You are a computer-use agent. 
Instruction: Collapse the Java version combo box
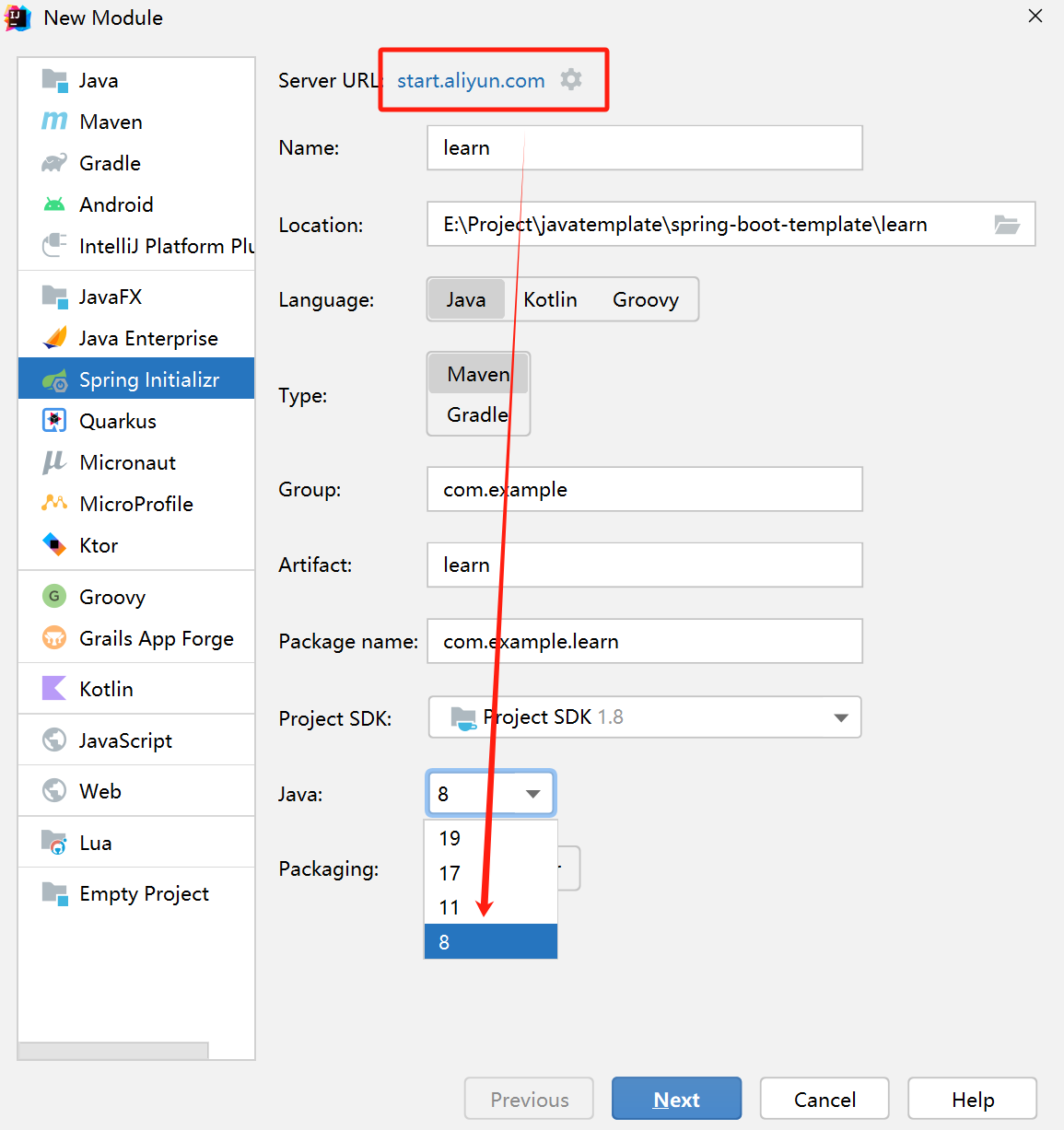point(532,794)
